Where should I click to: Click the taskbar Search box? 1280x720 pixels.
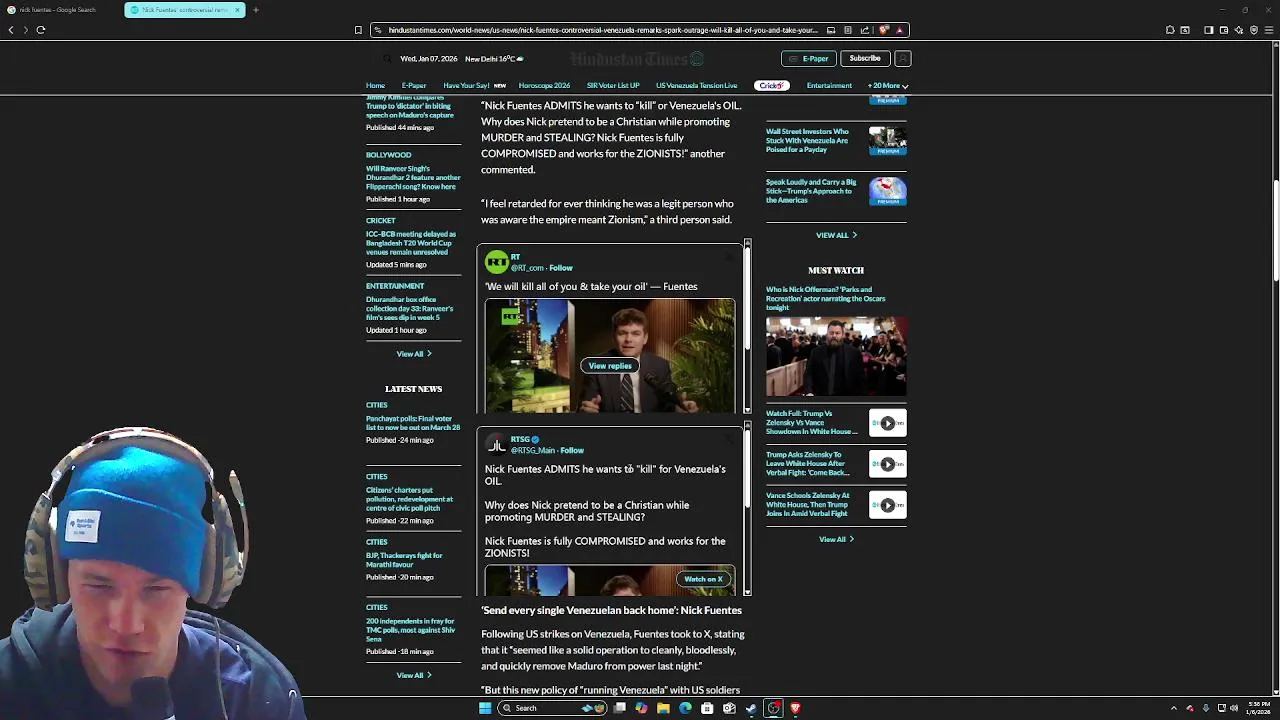550,708
